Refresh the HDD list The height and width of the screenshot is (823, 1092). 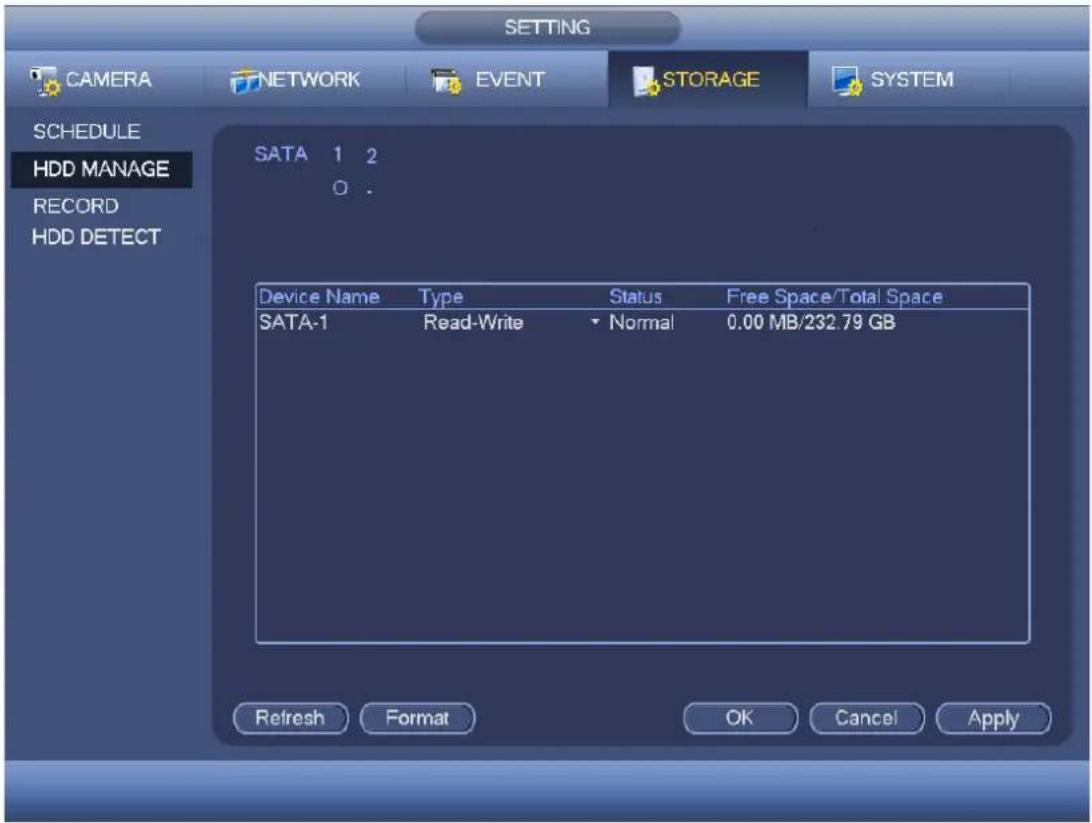click(x=290, y=718)
